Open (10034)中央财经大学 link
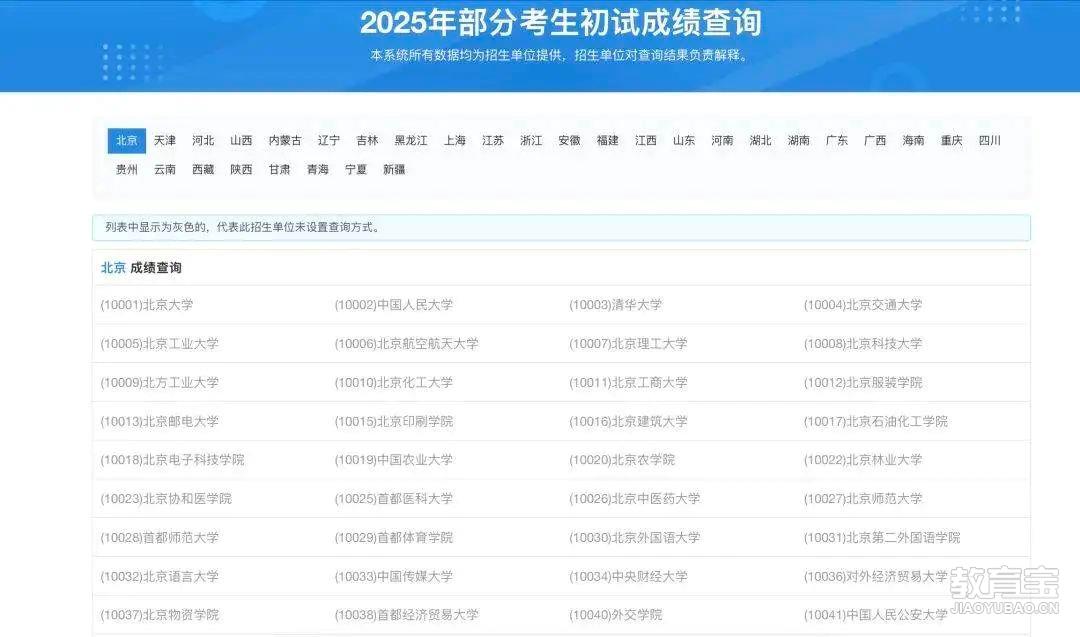Screen dimensions: 1080x637 click(x=628, y=576)
